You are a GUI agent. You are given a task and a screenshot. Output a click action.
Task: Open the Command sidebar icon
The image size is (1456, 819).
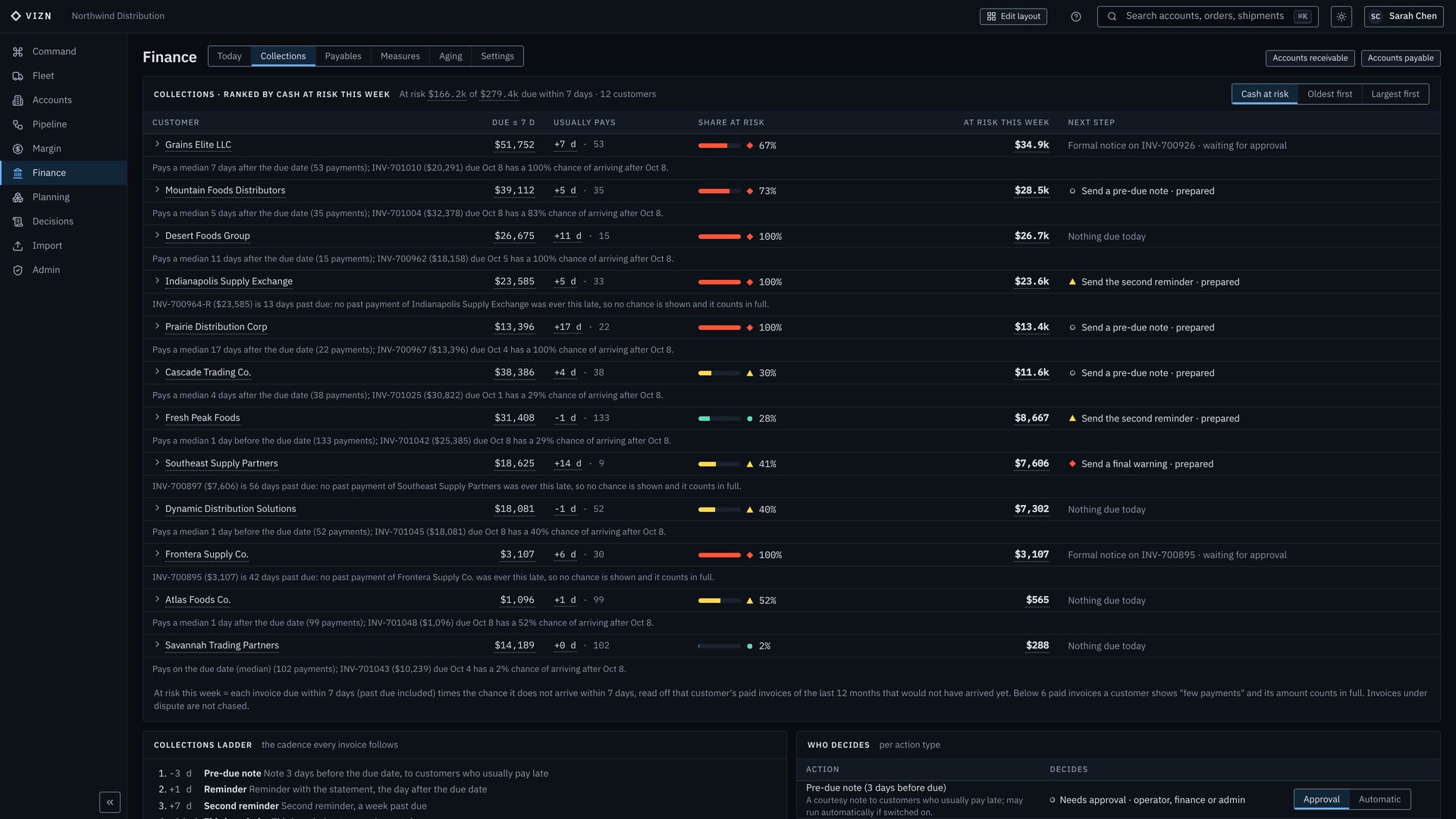pos(17,52)
